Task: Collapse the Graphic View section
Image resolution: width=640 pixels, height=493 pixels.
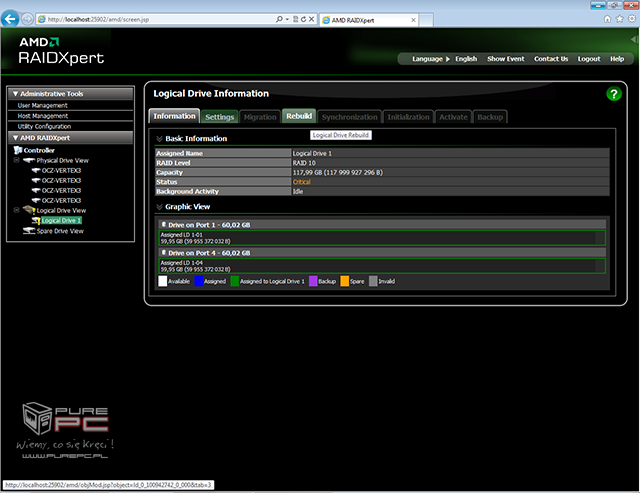Action: coord(159,207)
